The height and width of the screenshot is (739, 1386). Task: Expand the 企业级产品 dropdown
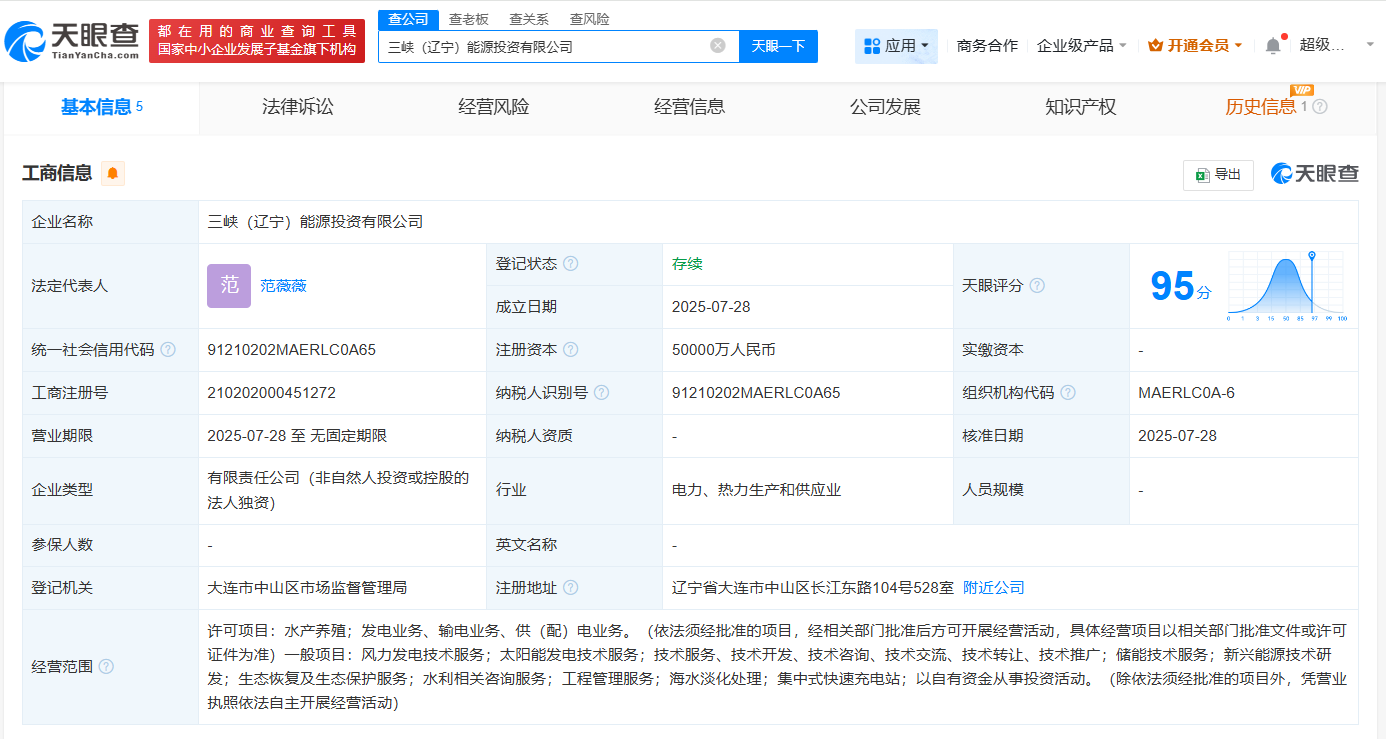(1077, 45)
